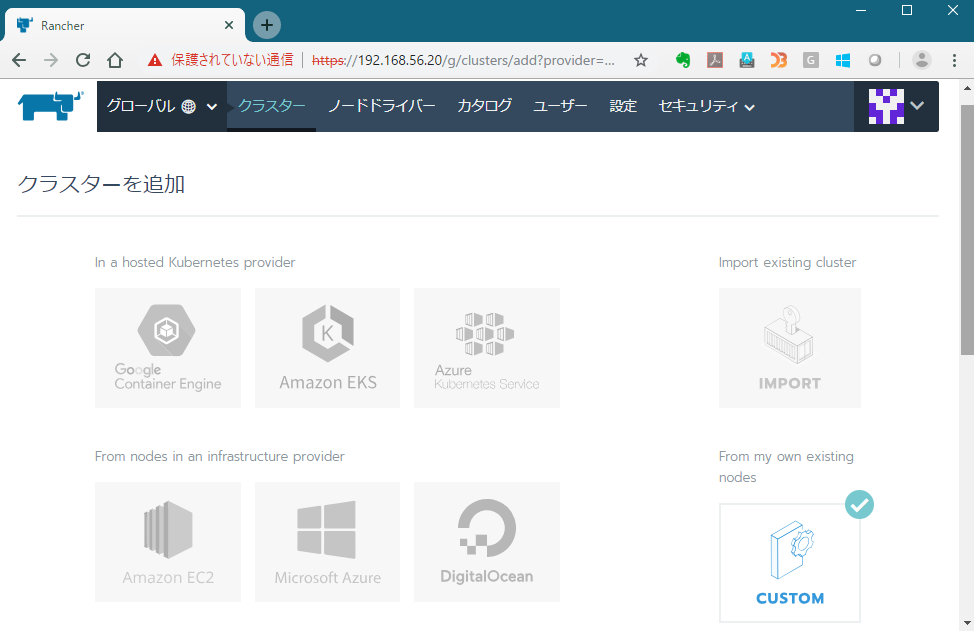Select the CUSTOM nodes tile
Image resolution: width=974 pixels, height=631 pixels.
(x=790, y=563)
